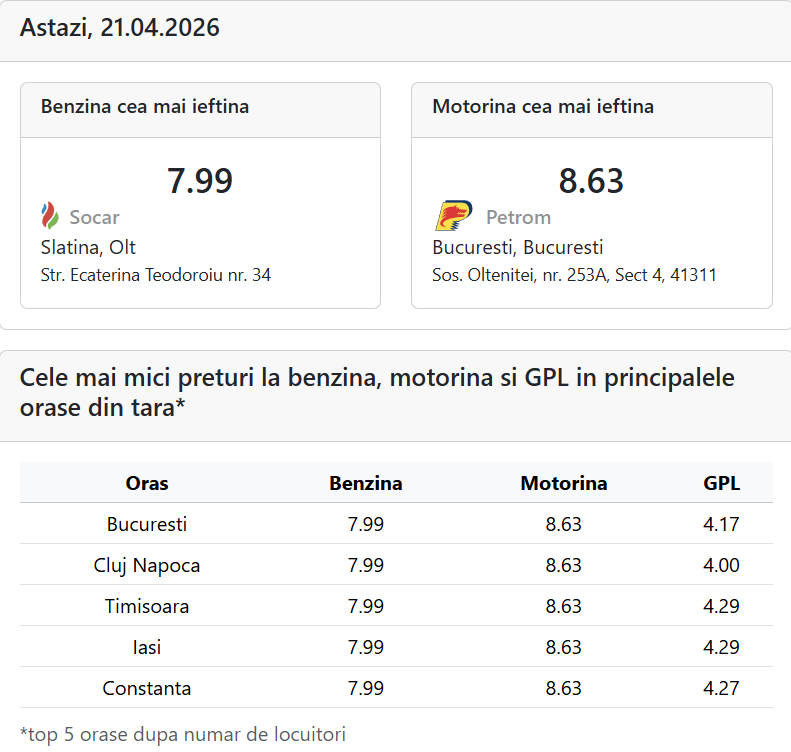The image size is (791, 752).
Task: Select the Constanta city row
Action: 147,688
